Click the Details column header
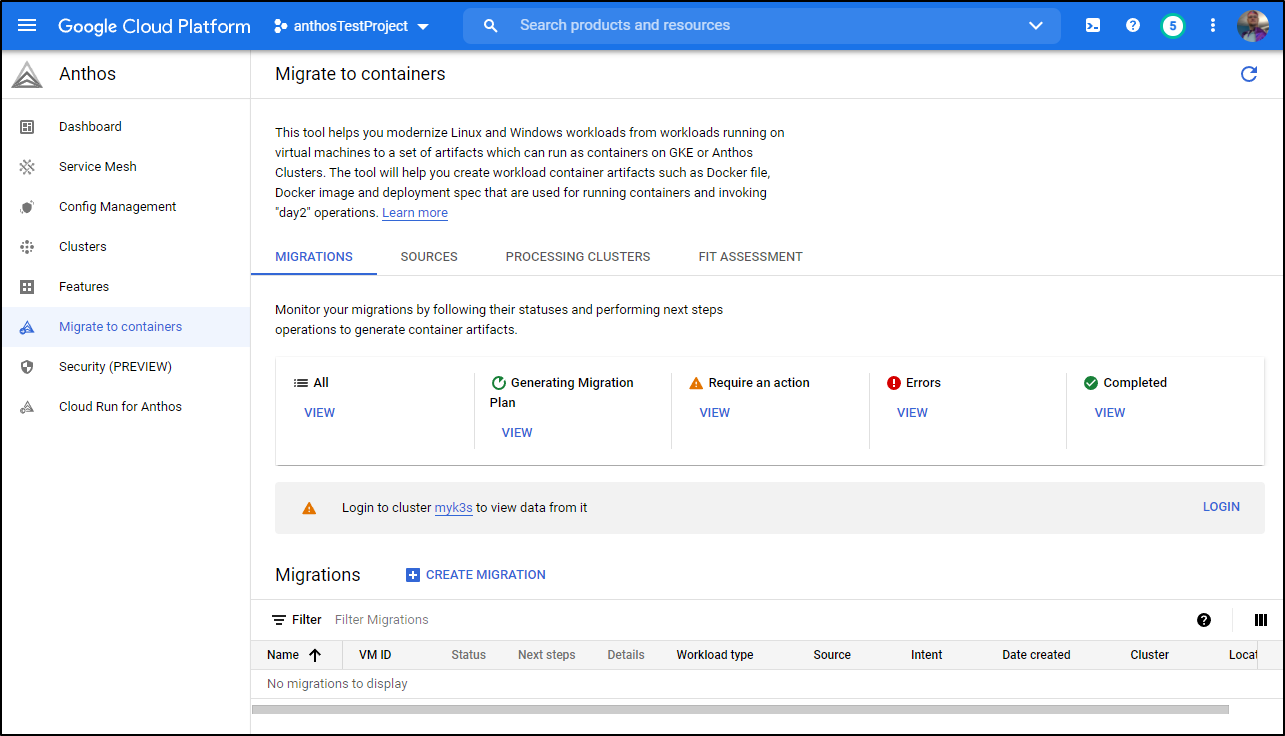This screenshot has width=1285, height=736. pyautogui.click(x=626, y=655)
